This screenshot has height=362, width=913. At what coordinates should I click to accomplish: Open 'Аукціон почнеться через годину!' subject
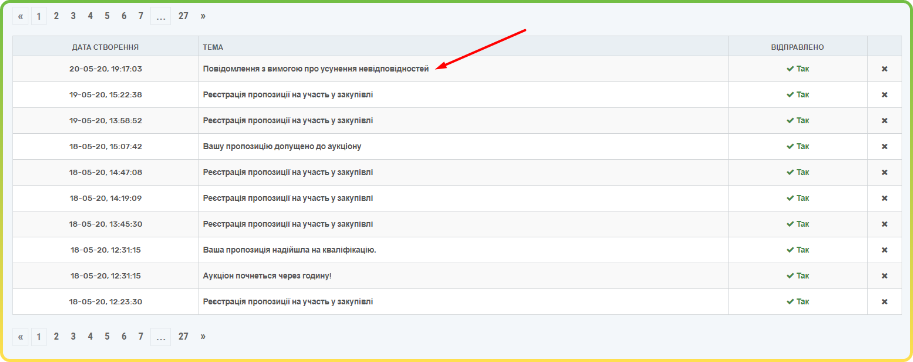267,276
